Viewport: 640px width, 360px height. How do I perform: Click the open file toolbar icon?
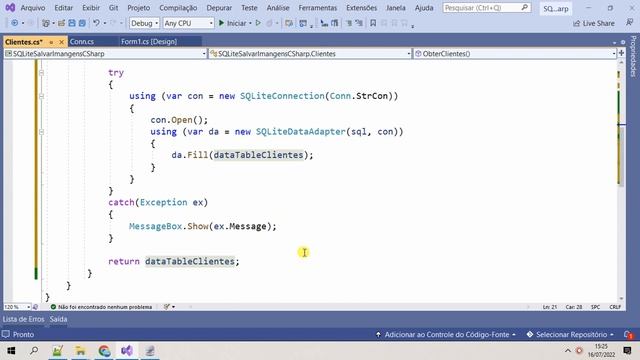tap(61, 23)
